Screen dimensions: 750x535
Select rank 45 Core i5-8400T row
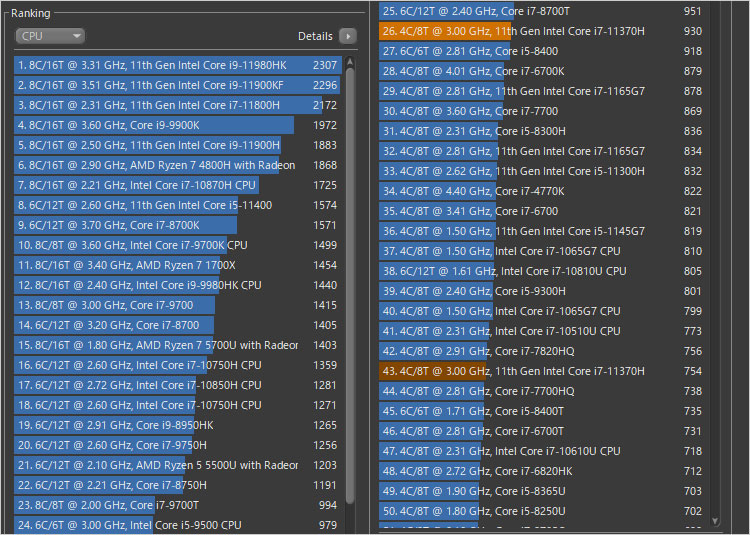coord(543,411)
